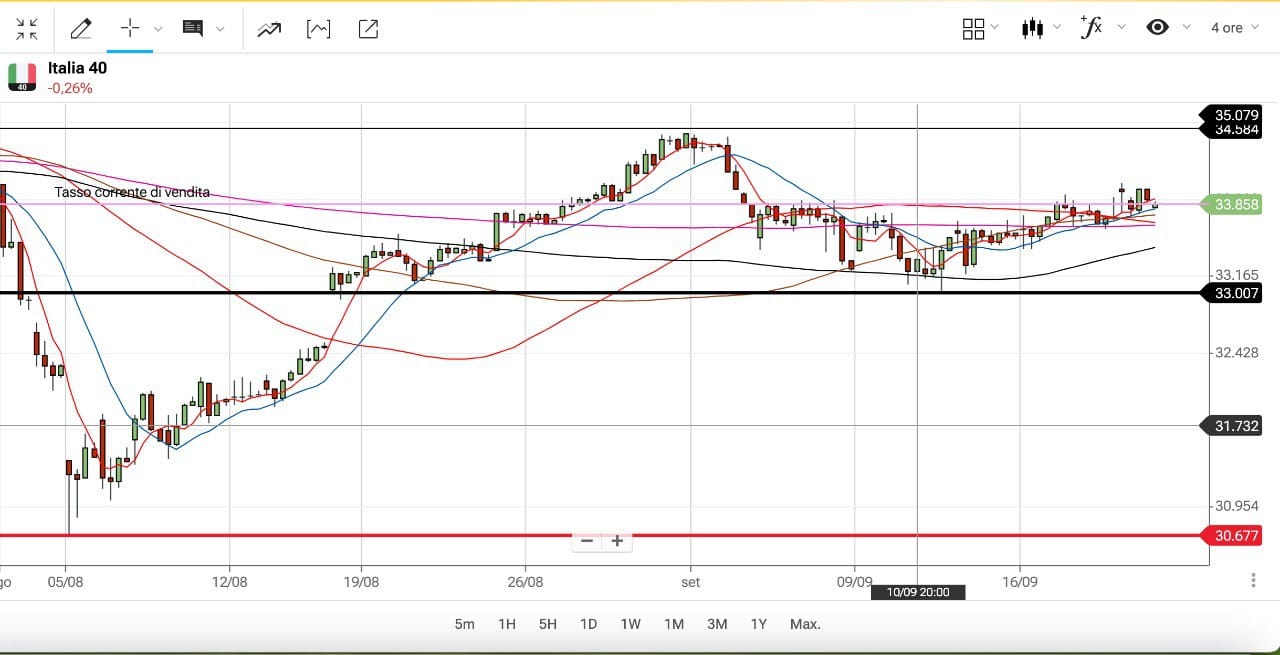This screenshot has width=1280, height=655.
Task: Select the 1M time range
Action: coord(674,624)
